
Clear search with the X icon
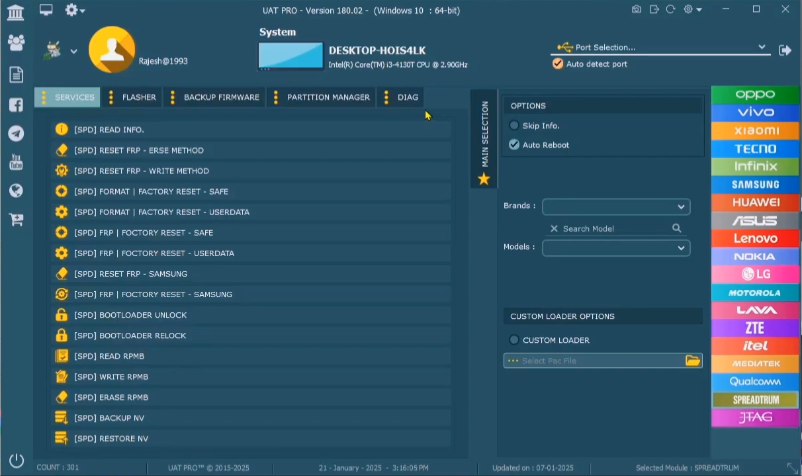coord(554,229)
